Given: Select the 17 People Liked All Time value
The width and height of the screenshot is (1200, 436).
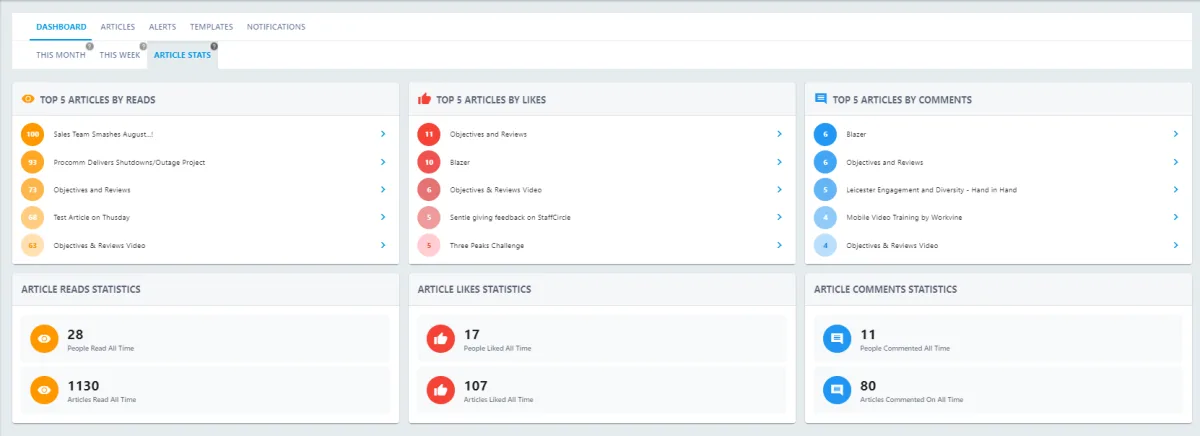Looking at the screenshot, I should [x=472, y=334].
